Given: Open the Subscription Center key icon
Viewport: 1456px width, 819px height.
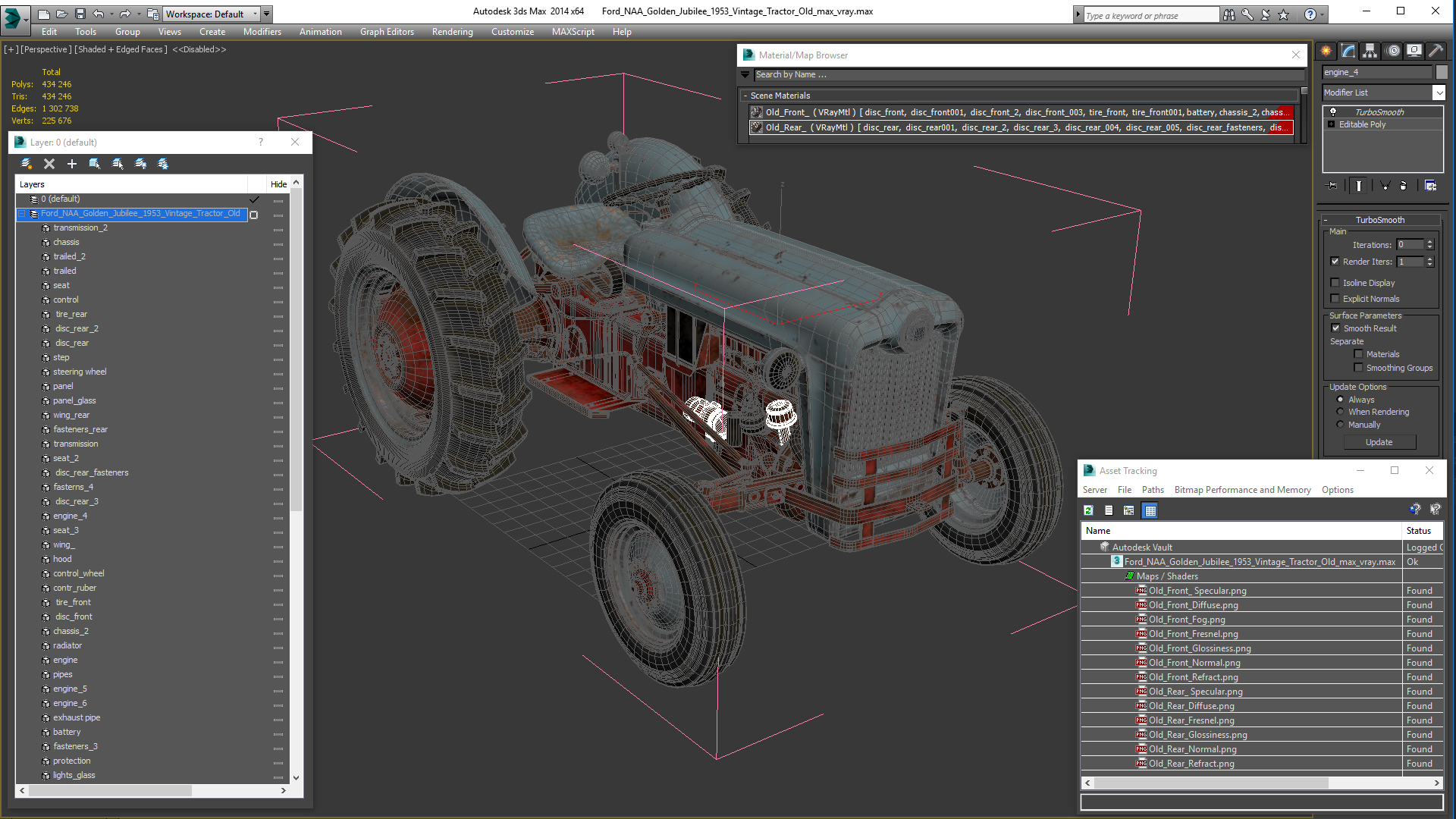Looking at the screenshot, I should click(1247, 14).
